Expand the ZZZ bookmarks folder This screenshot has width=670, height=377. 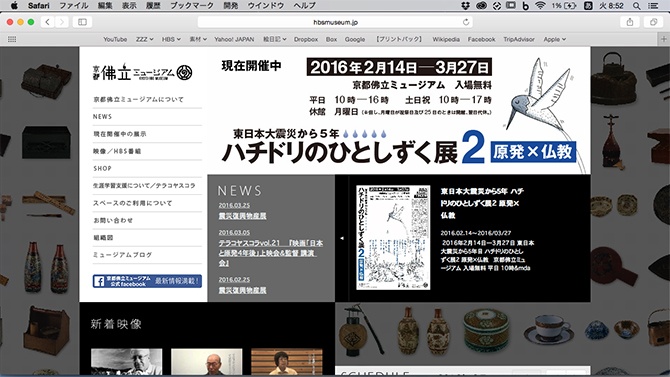[144, 39]
